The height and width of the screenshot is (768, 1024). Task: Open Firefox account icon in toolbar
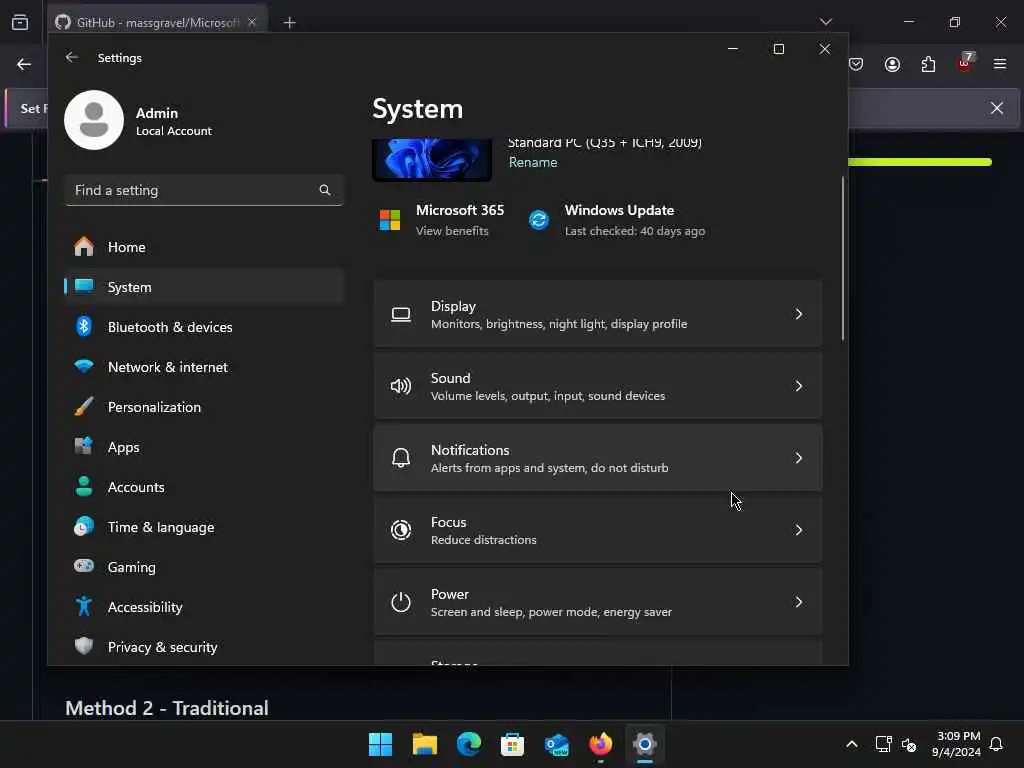[892, 64]
